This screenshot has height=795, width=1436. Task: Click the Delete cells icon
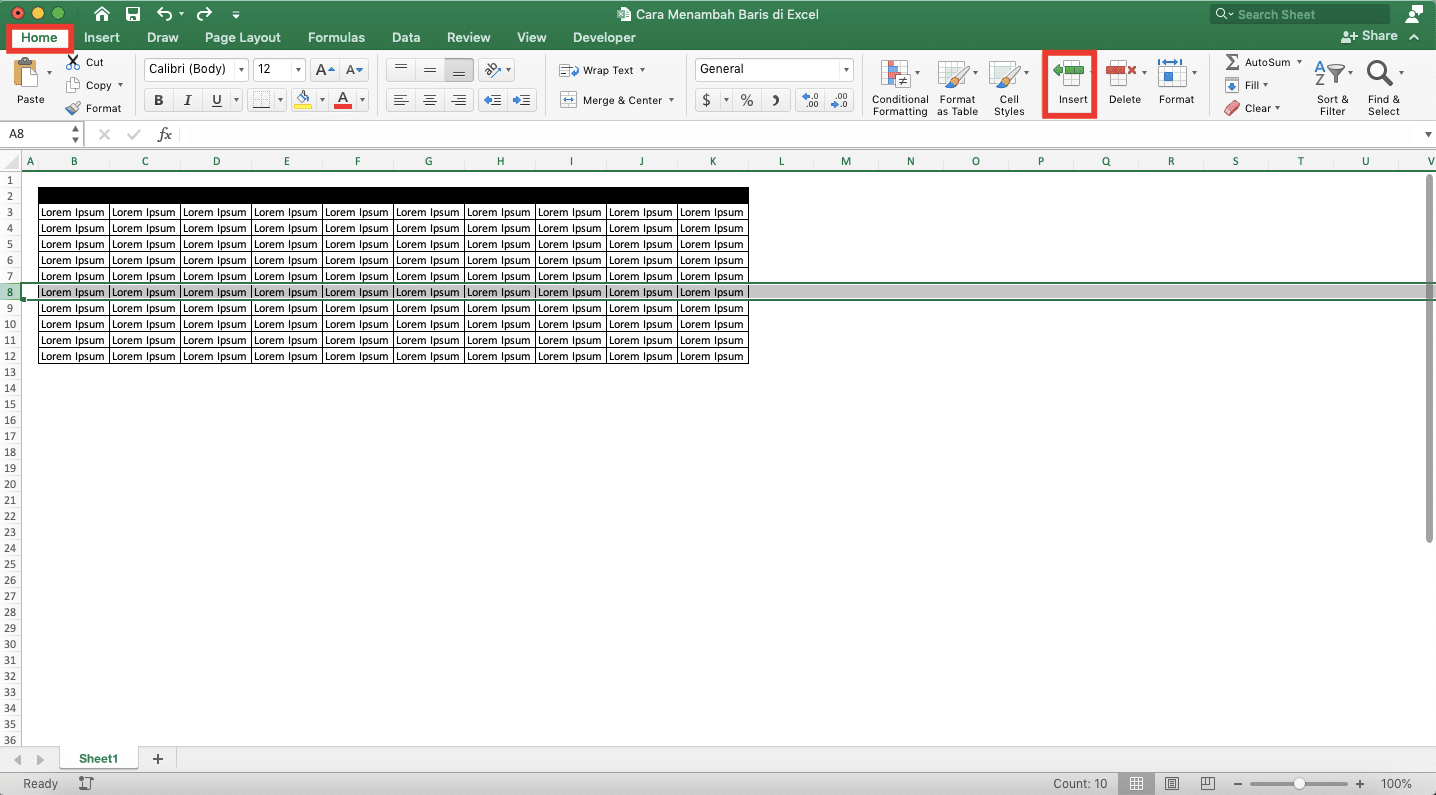pos(1122,72)
